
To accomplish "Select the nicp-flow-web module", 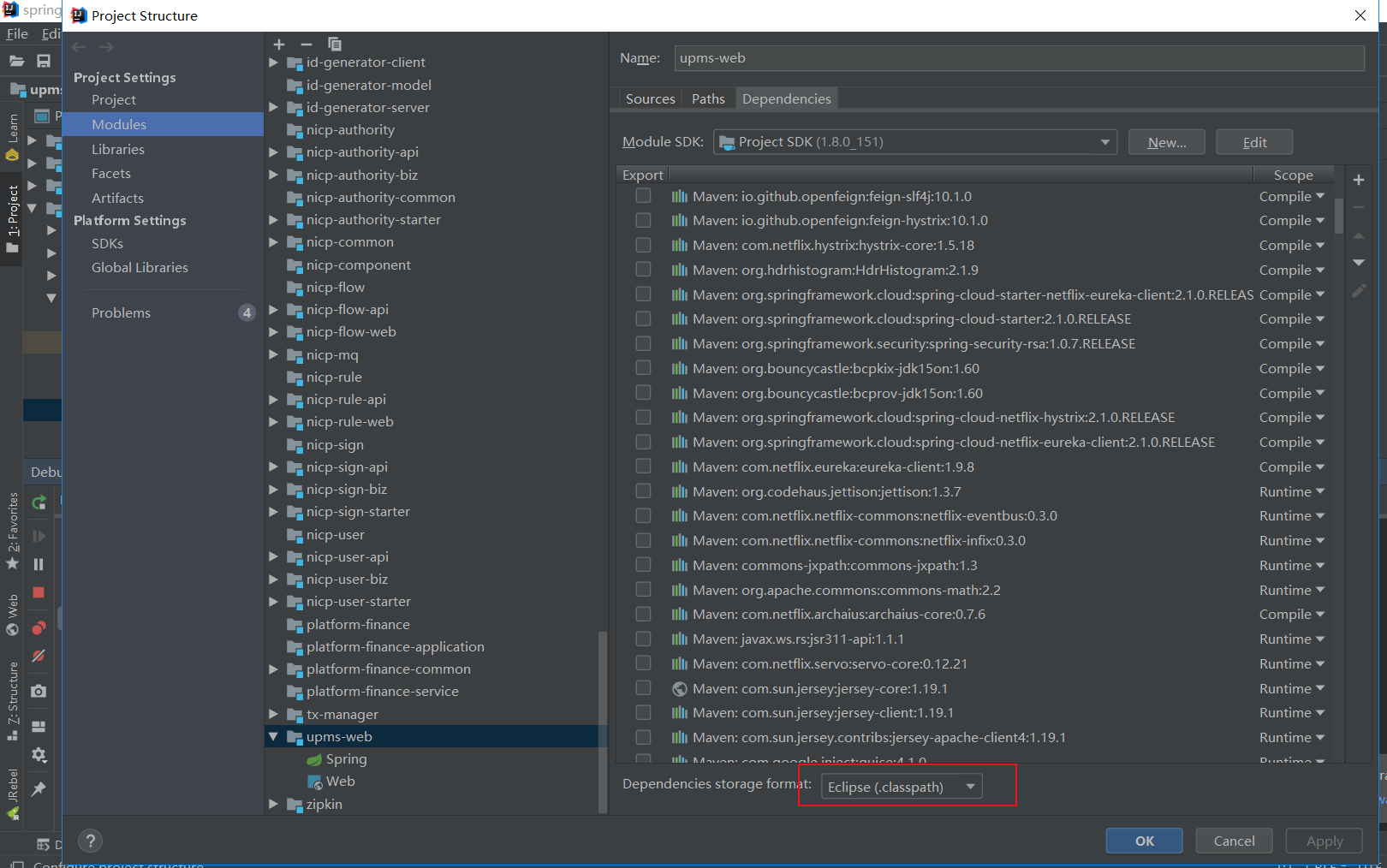I will point(351,332).
